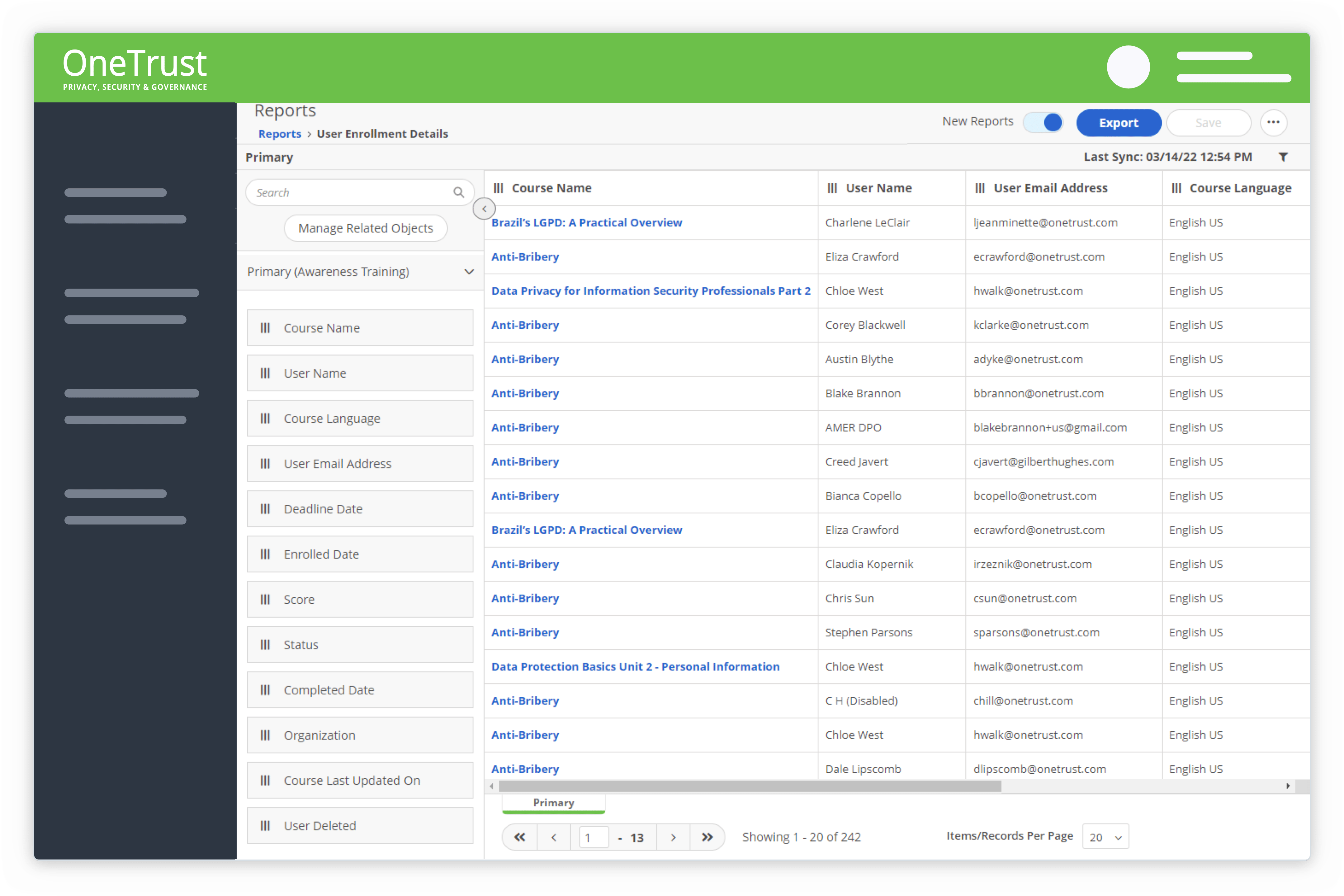Click the grip icon of Deadline Date field

click(x=265, y=509)
